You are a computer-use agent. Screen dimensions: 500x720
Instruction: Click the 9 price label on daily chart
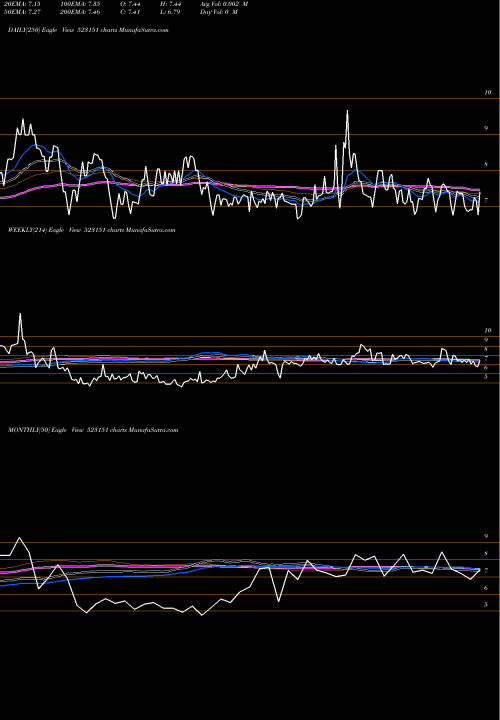click(x=486, y=128)
